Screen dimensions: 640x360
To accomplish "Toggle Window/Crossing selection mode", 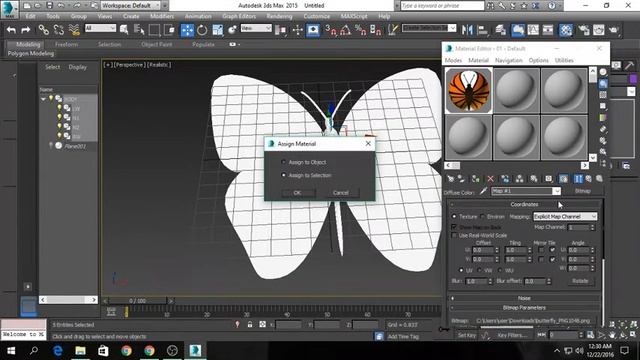I will pos(169,30).
